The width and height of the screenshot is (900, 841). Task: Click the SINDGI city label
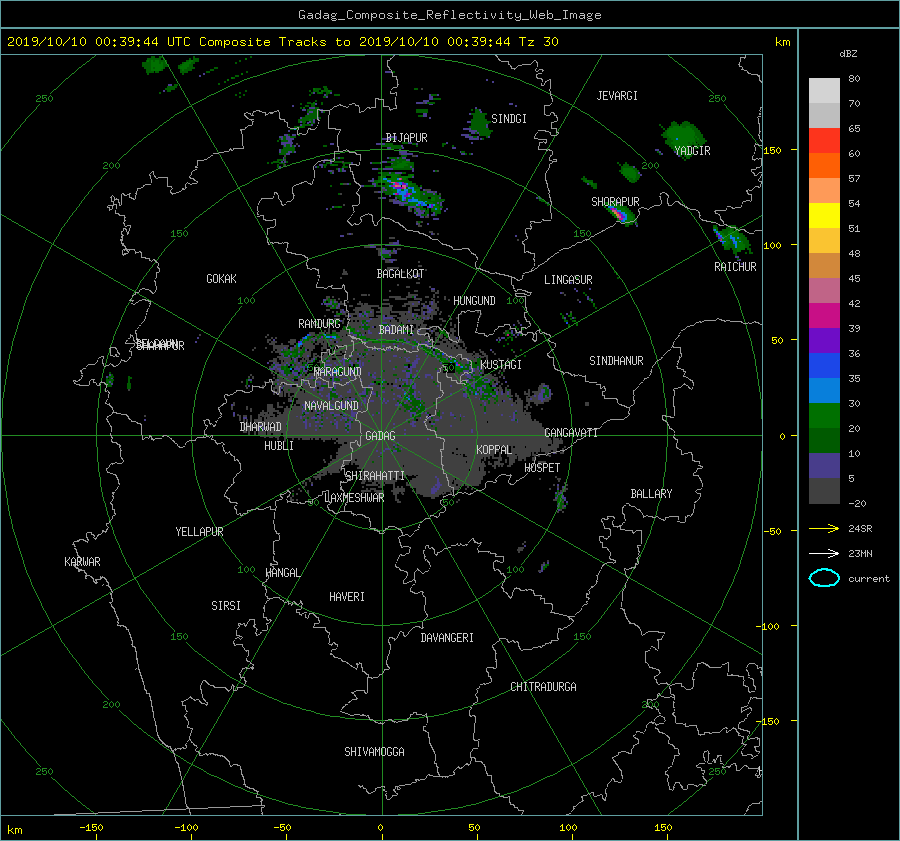tap(509, 119)
